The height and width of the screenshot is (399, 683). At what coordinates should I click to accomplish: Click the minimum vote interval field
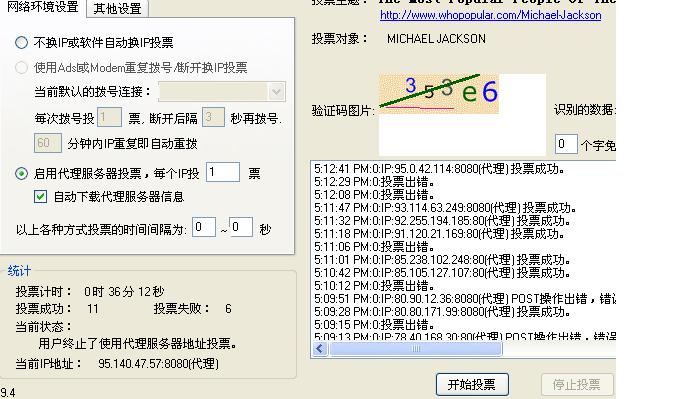[x=204, y=227]
